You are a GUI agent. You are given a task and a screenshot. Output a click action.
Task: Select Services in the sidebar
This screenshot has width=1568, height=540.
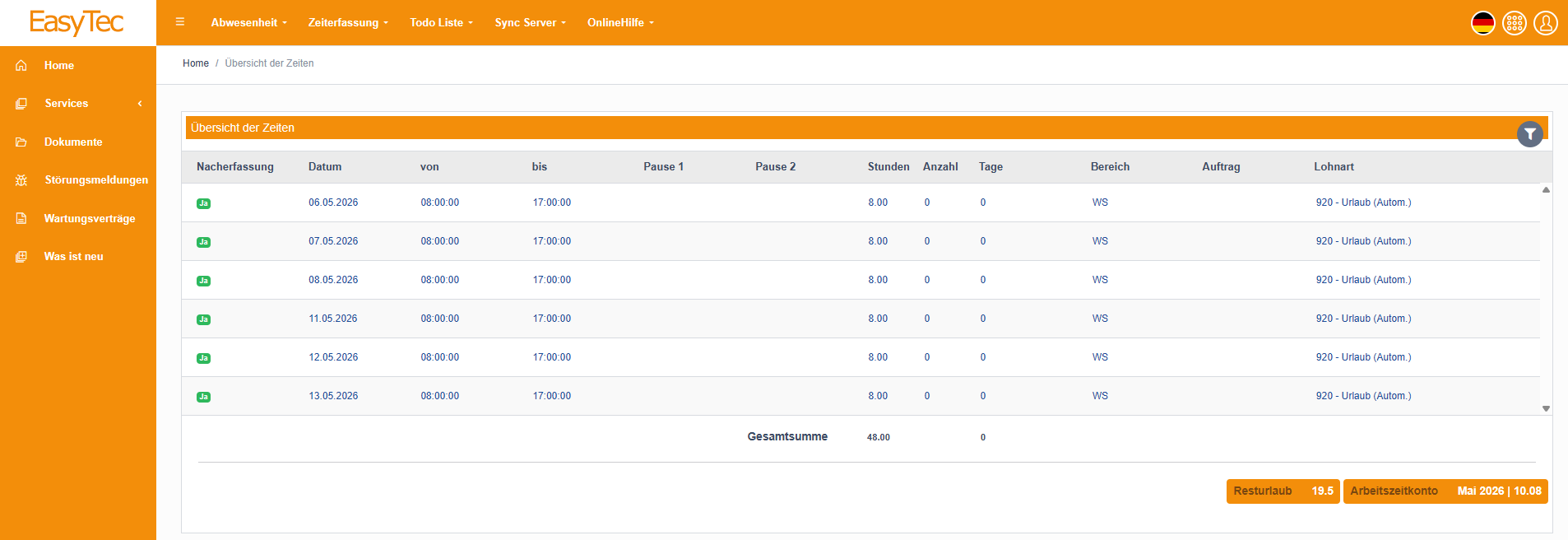(67, 104)
